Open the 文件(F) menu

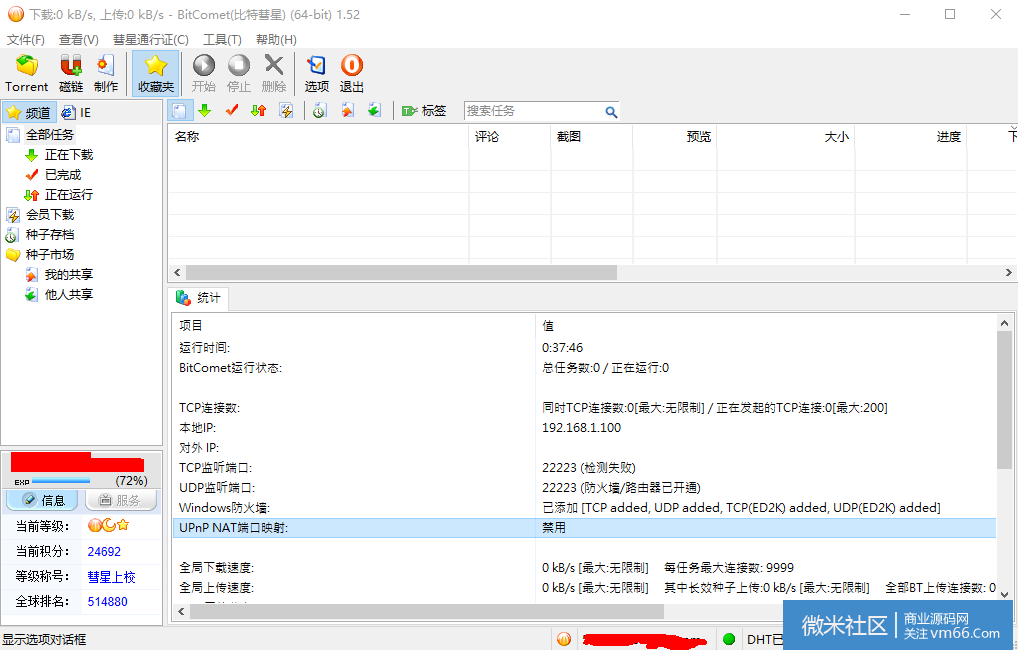click(25, 40)
